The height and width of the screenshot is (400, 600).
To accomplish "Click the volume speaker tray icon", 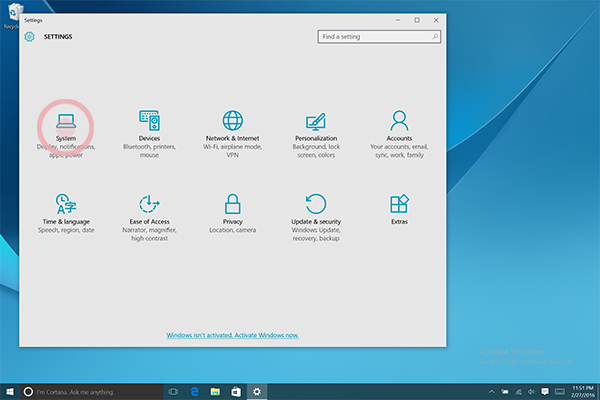I will coord(531,392).
